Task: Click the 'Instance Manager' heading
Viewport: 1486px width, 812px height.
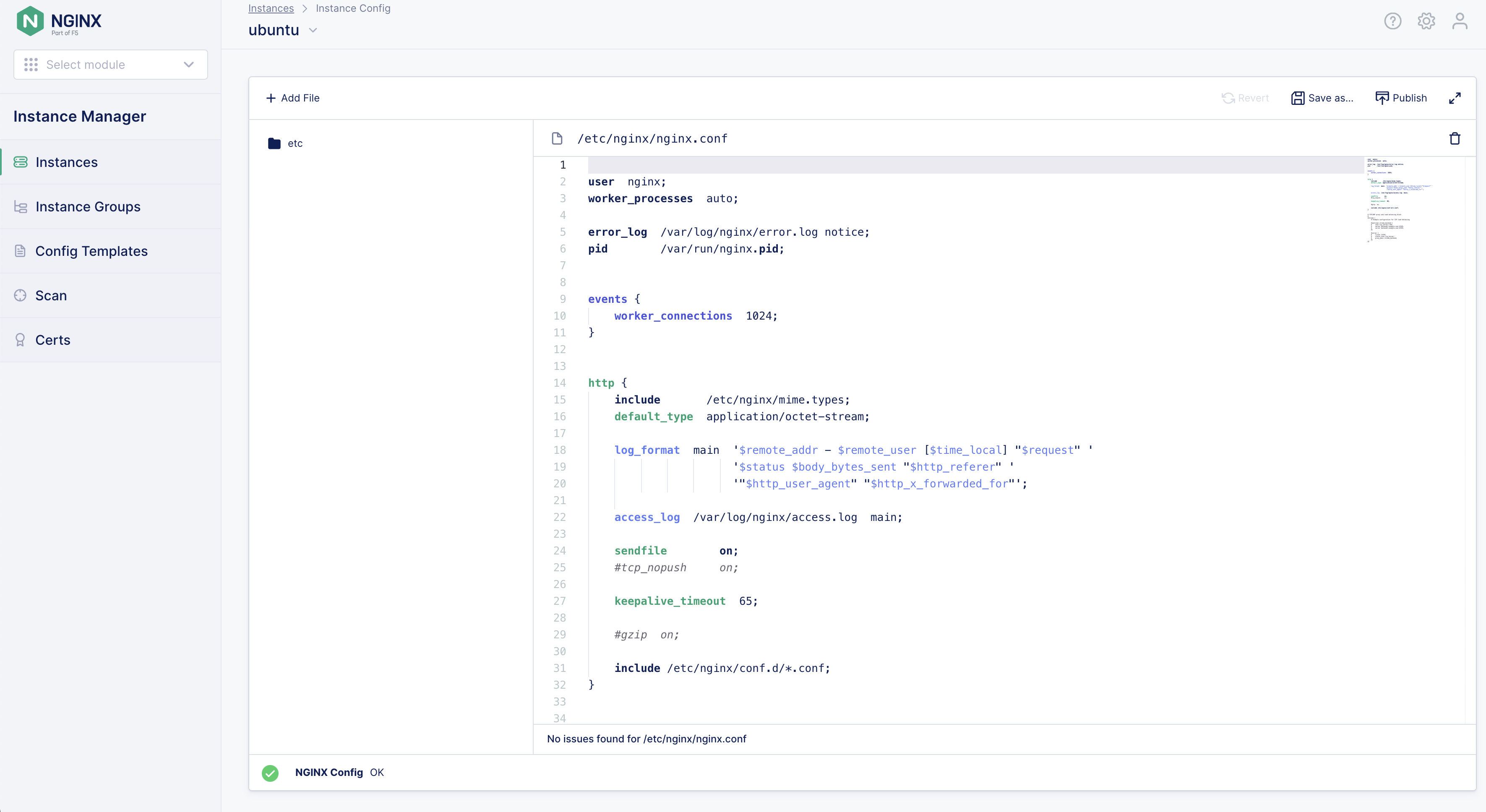Action: (x=80, y=117)
